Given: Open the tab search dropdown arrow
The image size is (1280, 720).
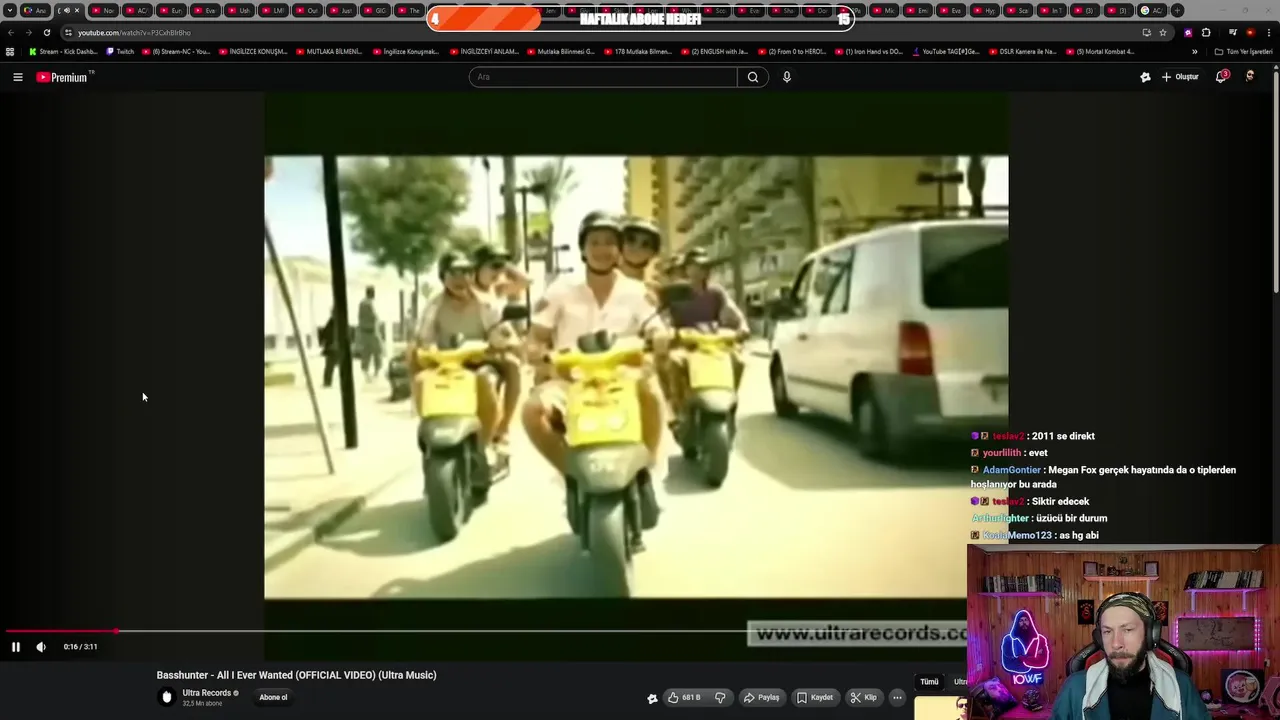Looking at the screenshot, I should point(9,11).
